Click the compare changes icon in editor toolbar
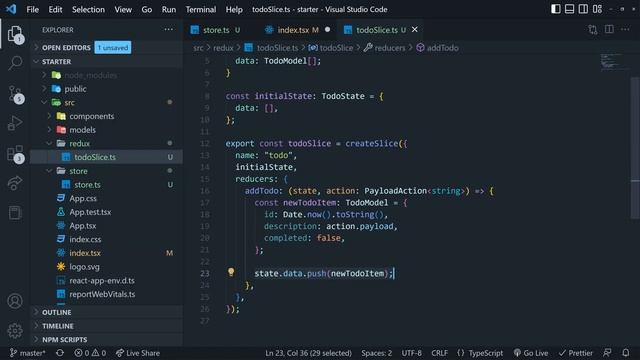This screenshot has height=360, width=640. pyautogui.click(x=593, y=29)
